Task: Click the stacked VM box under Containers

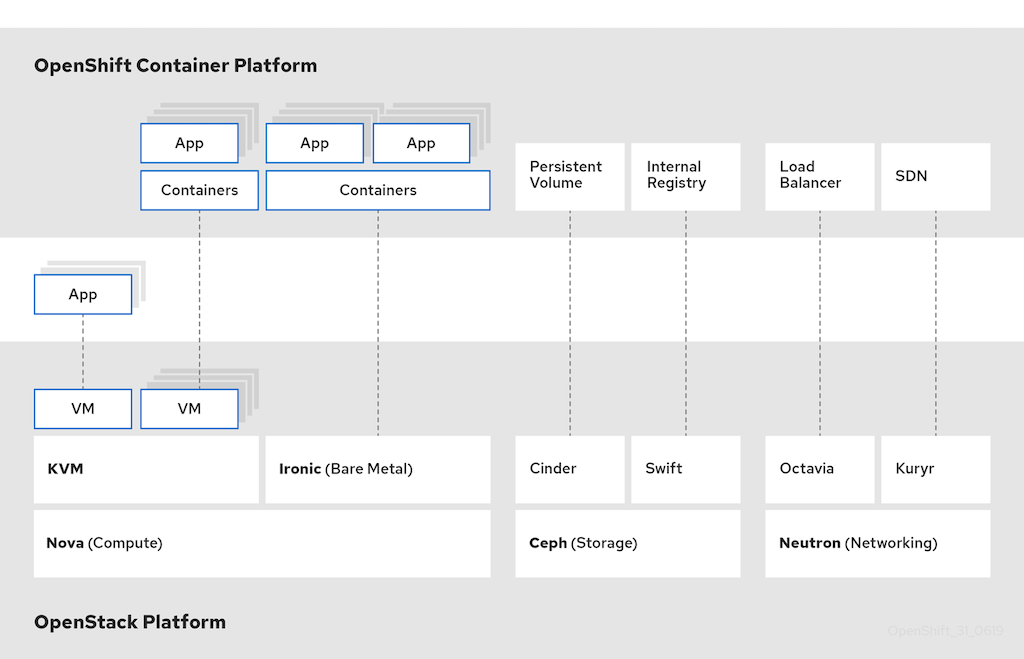Action: [189, 409]
